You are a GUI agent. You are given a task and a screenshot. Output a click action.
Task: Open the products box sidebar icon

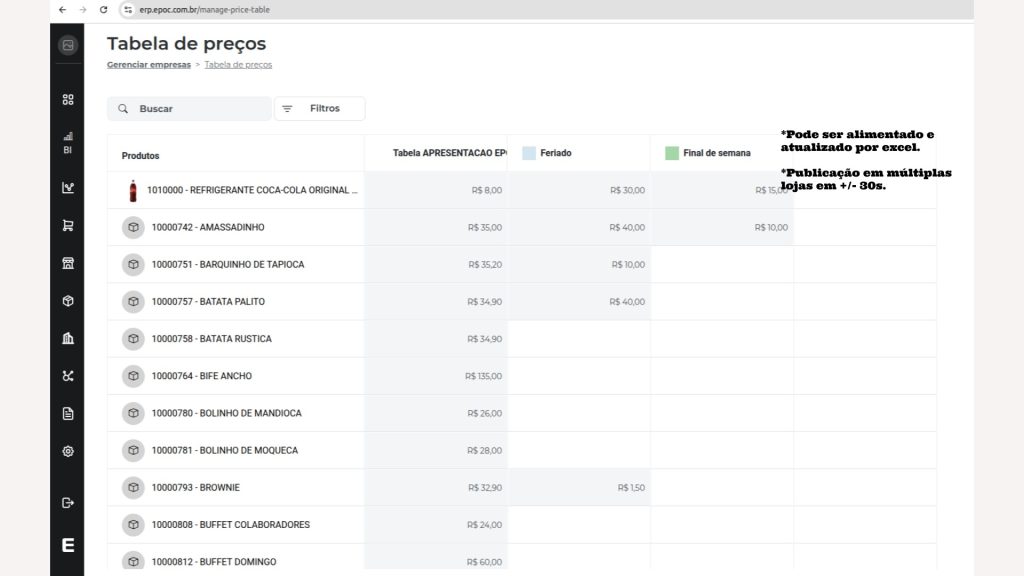[x=68, y=301]
